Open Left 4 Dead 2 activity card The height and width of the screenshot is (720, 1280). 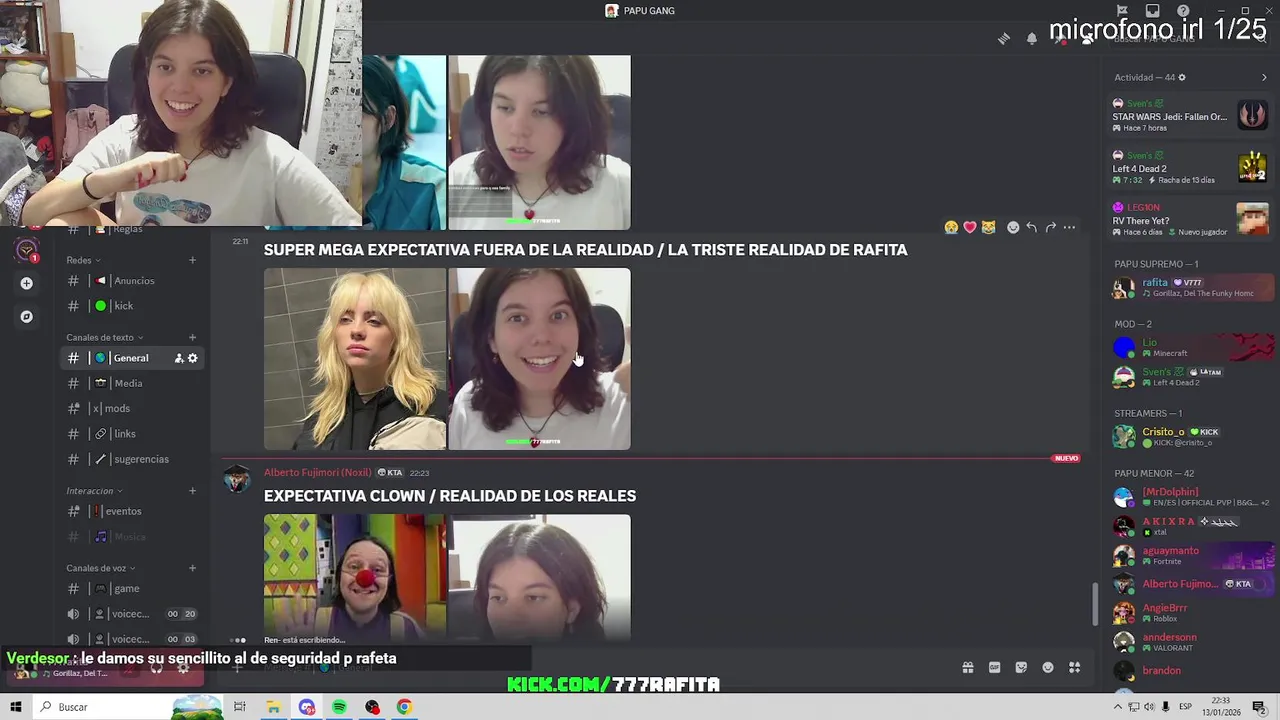pos(1190,167)
